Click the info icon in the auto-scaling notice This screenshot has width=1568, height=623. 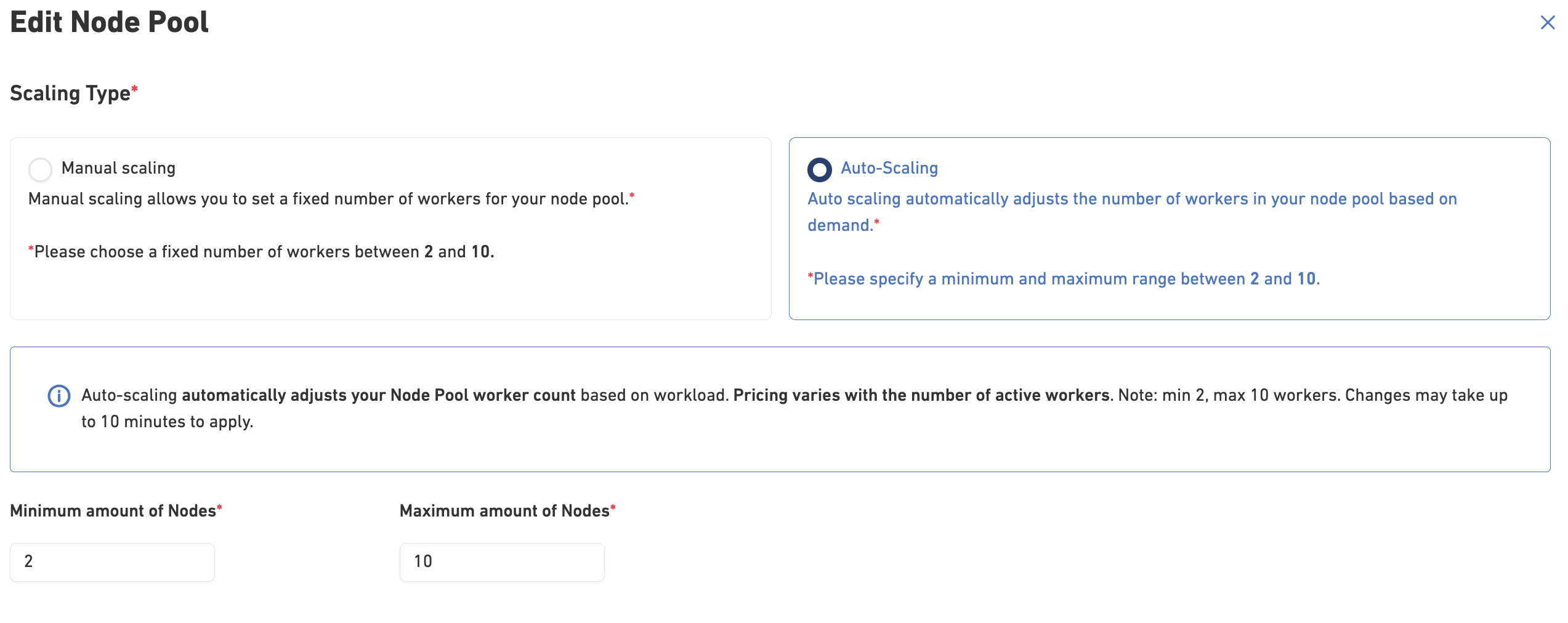pos(59,396)
